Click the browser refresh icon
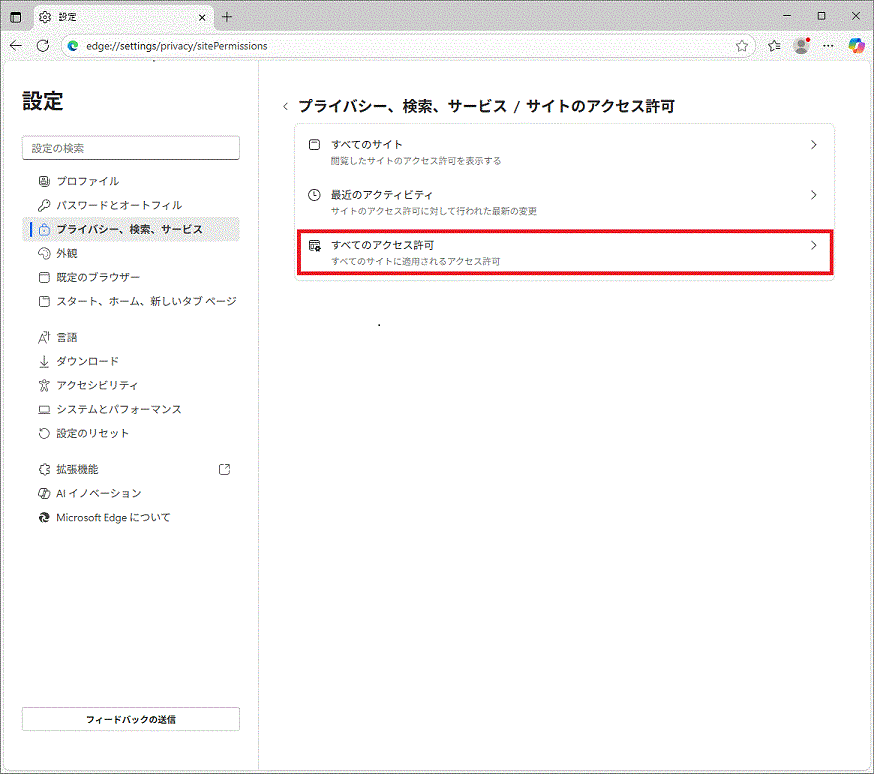The width and height of the screenshot is (874, 774). coord(43,45)
